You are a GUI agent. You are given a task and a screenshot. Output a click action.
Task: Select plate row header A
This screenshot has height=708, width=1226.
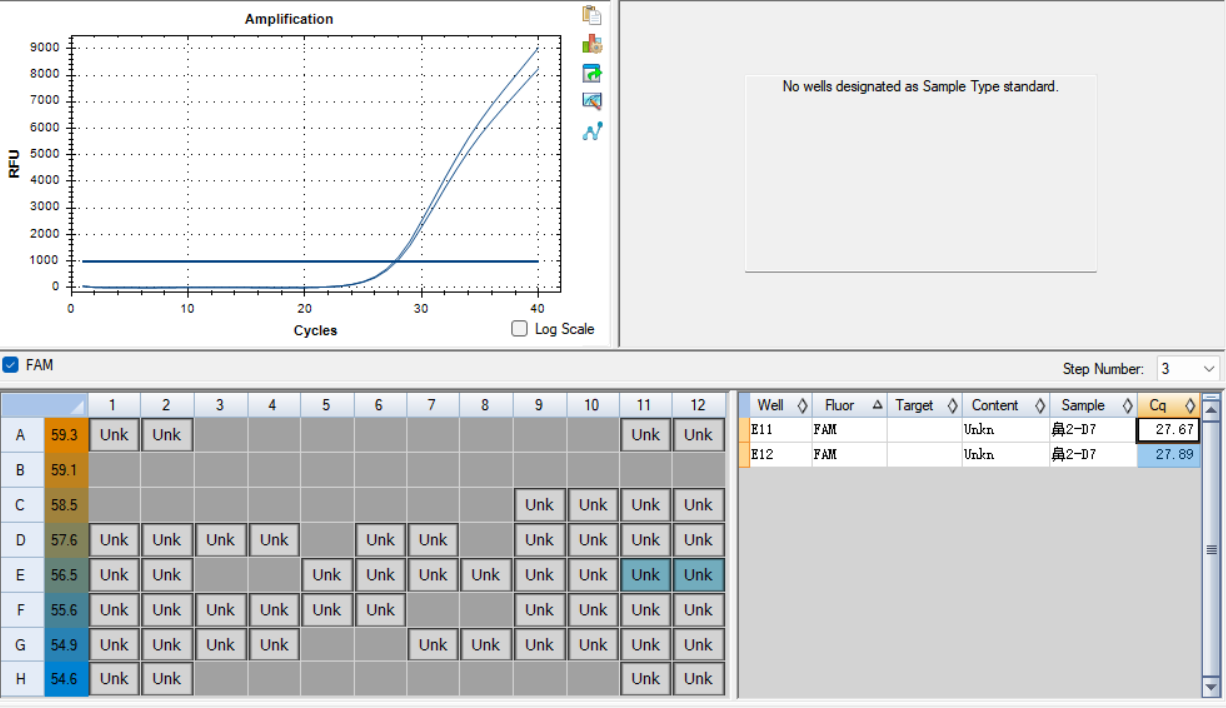coord(22,435)
